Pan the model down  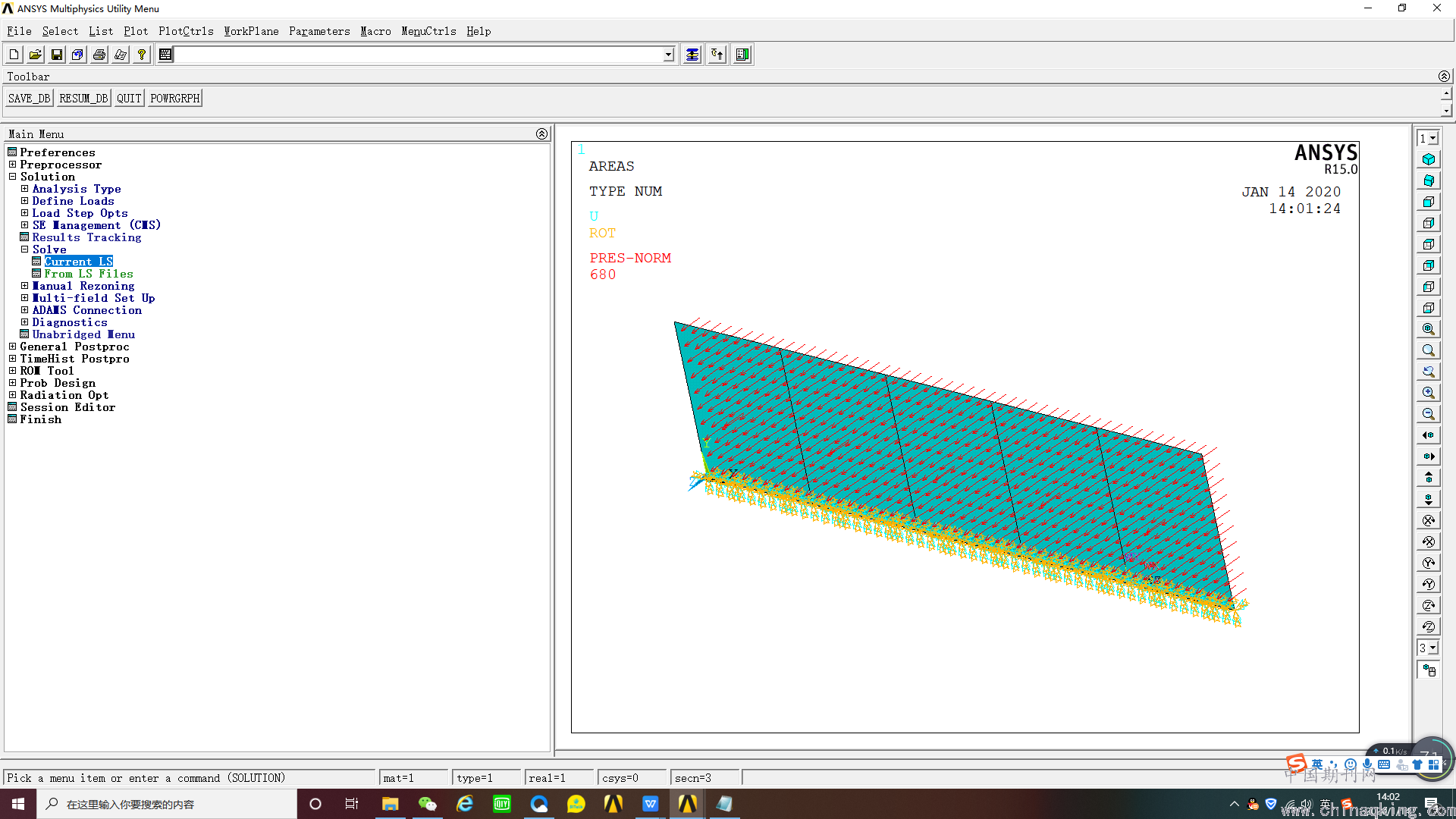(x=1429, y=499)
